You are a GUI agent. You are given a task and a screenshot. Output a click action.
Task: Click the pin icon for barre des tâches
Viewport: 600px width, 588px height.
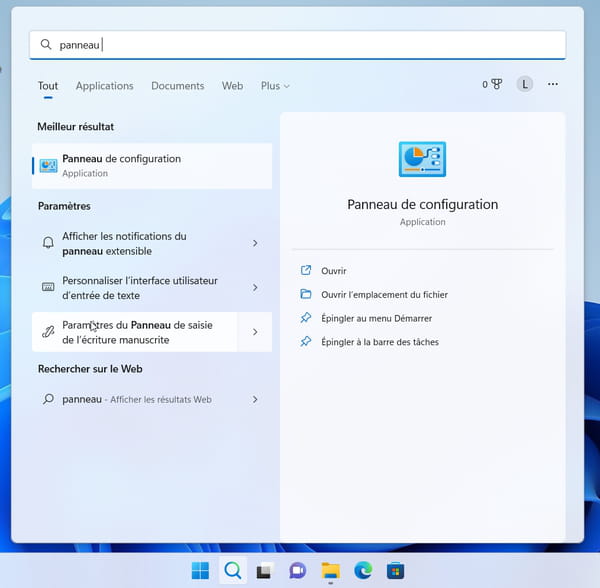point(306,342)
